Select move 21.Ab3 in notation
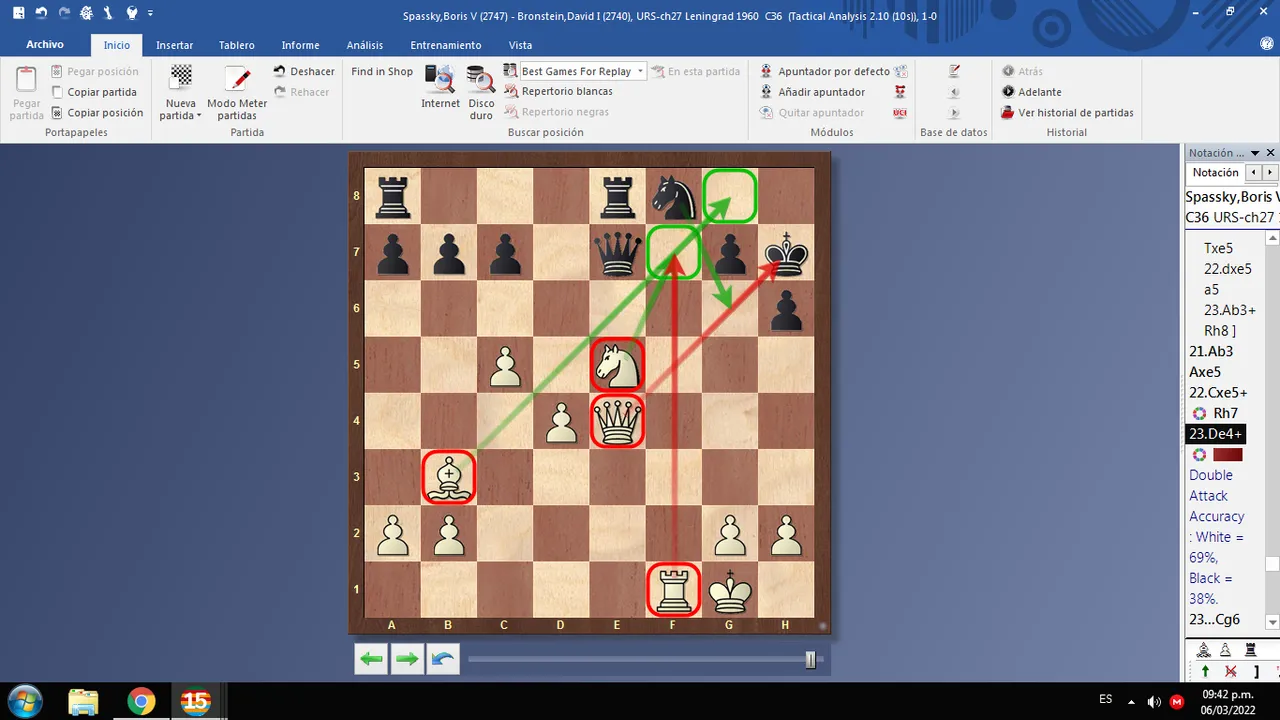1280x720 pixels. 1211,351
